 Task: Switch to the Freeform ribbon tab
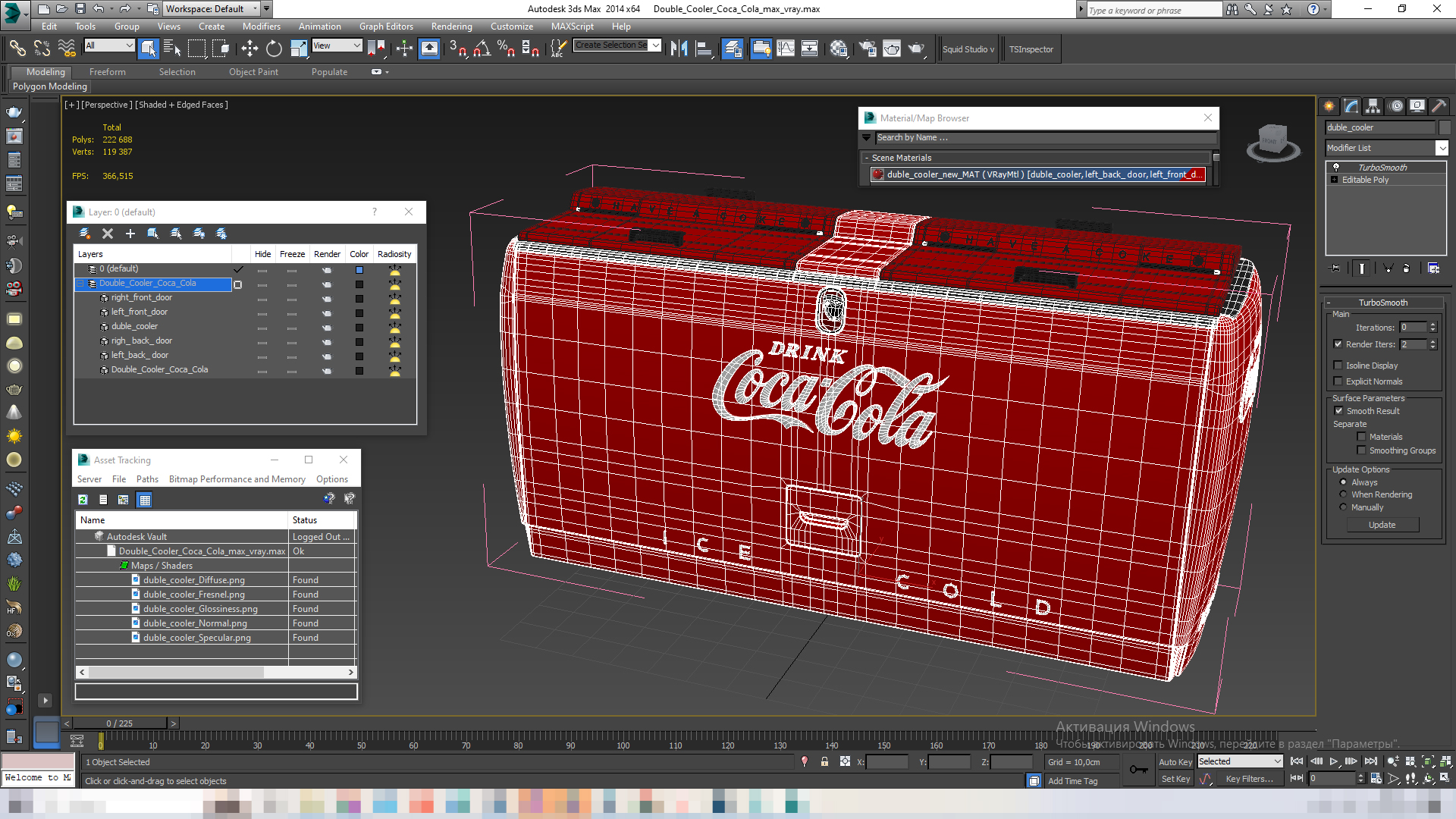point(107,72)
